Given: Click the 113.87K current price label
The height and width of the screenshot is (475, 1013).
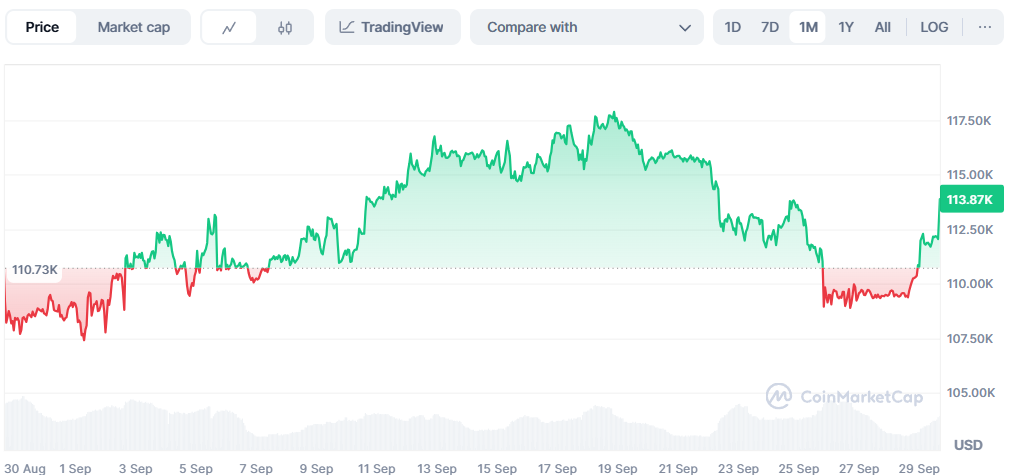Looking at the screenshot, I should pos(969,200).
